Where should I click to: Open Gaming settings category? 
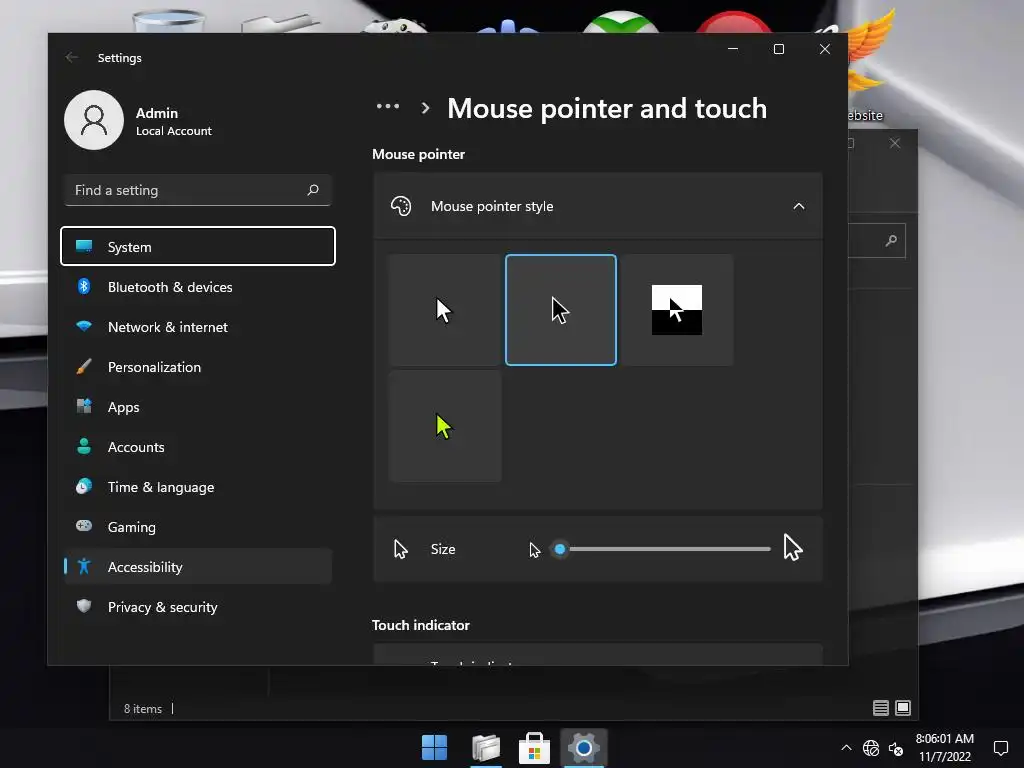pyautogui.click(x=197, y=526)
